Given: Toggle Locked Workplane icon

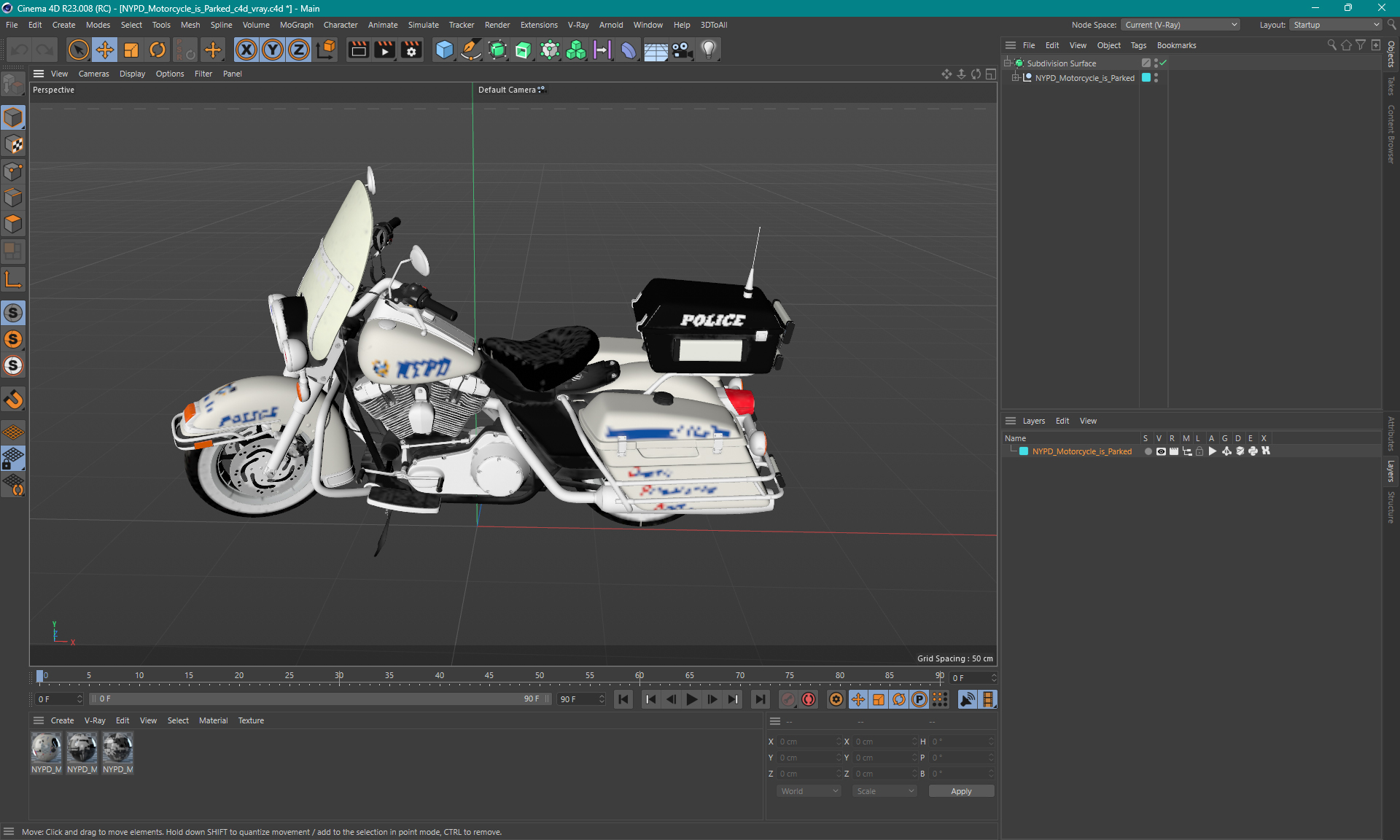Looking at the screenshot, I should pyautogui.click(x=13, y=459).
